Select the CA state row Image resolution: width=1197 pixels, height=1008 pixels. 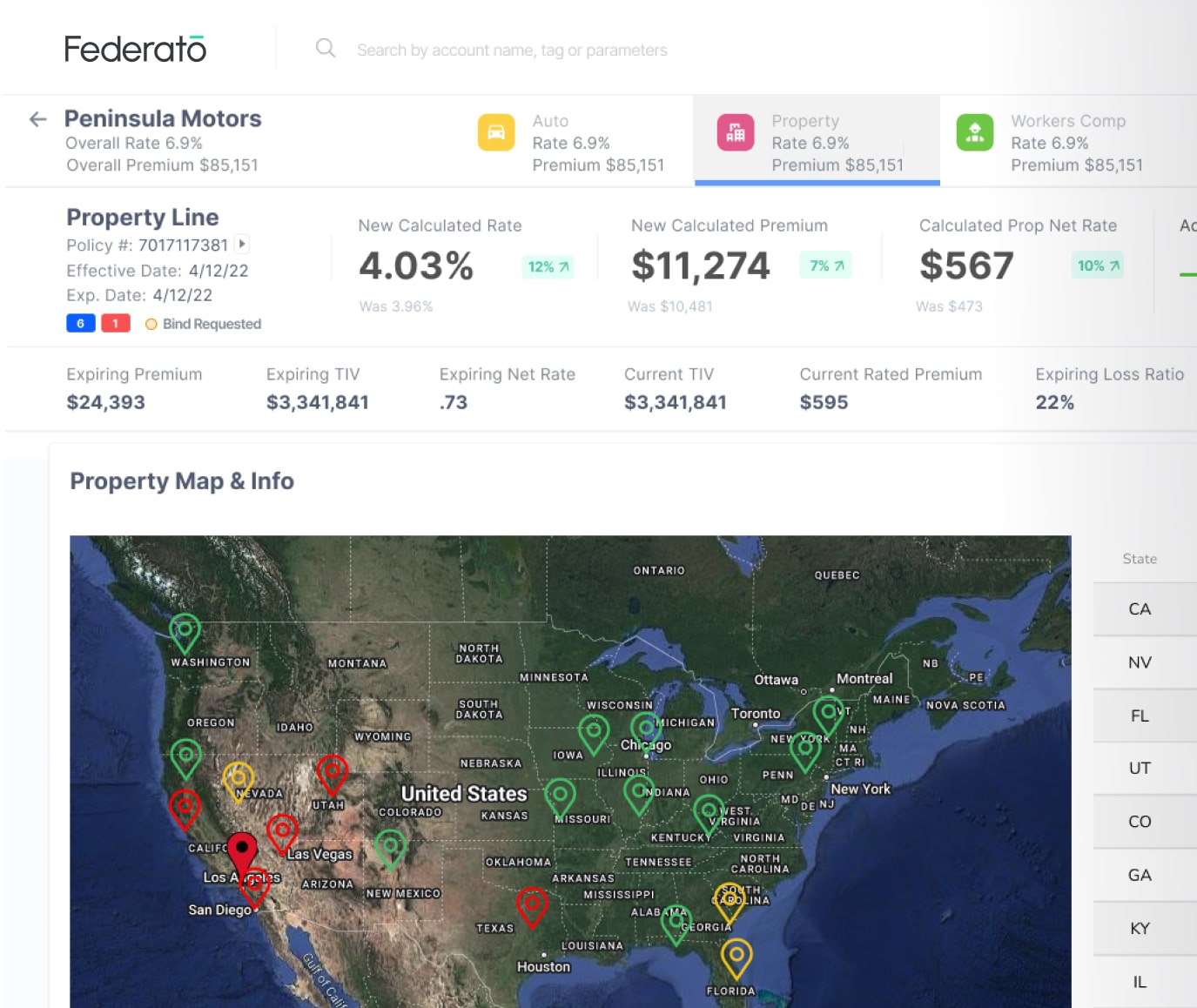click(1140, 609)
